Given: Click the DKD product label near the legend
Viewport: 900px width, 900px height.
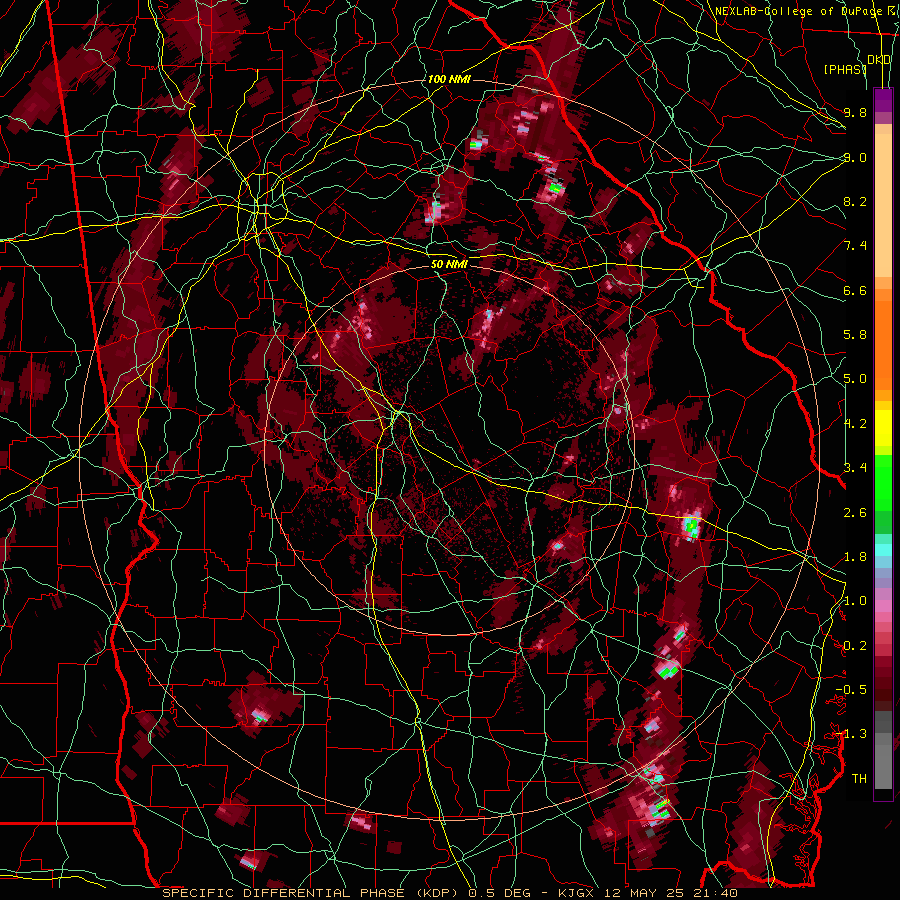Looking at the screenshot, I should pos(879,60).
